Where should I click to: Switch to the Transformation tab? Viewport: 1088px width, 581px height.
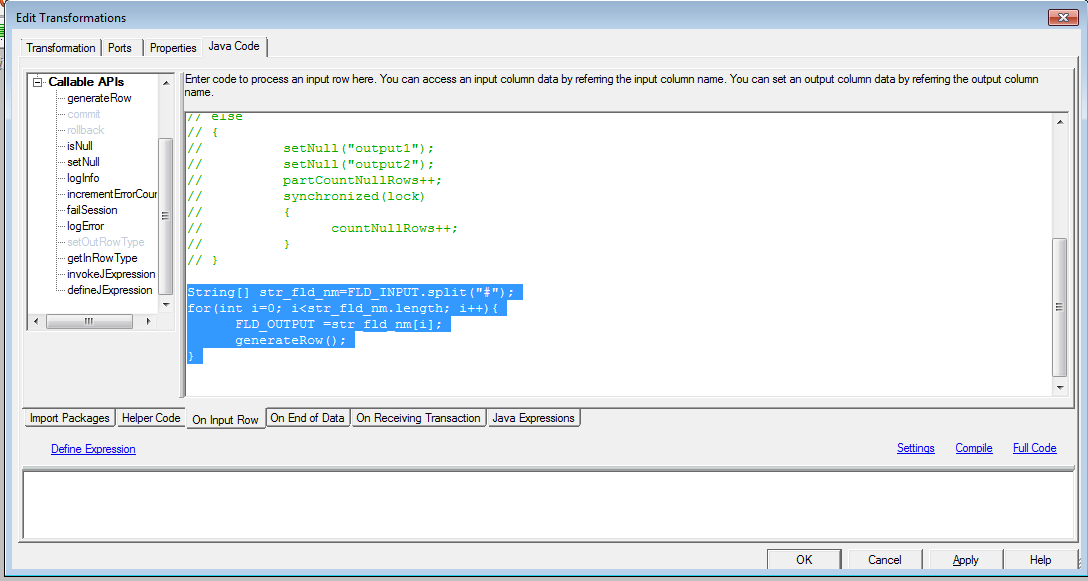[61, 48]
